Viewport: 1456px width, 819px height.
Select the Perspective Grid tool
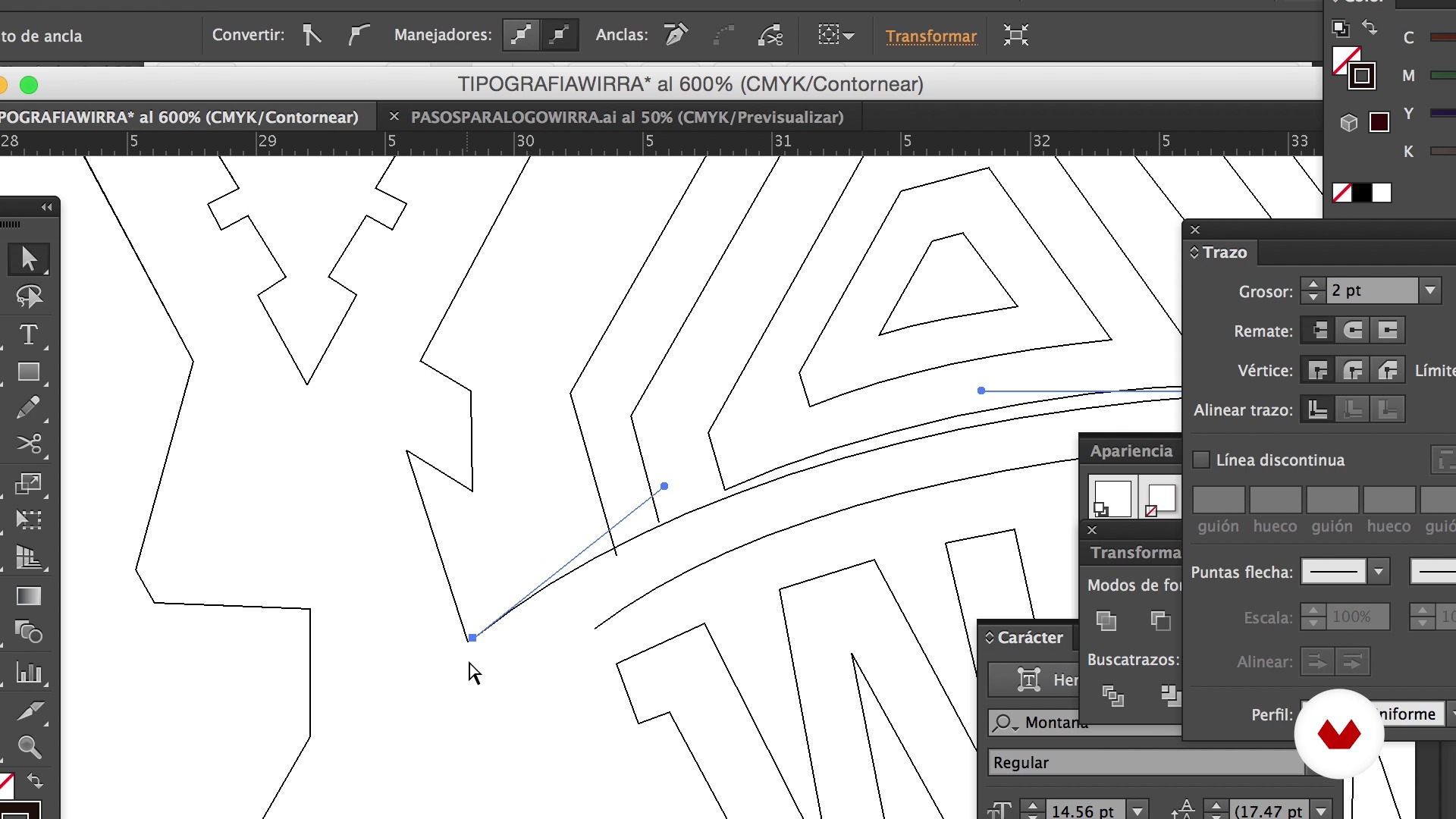coord(29,558)
